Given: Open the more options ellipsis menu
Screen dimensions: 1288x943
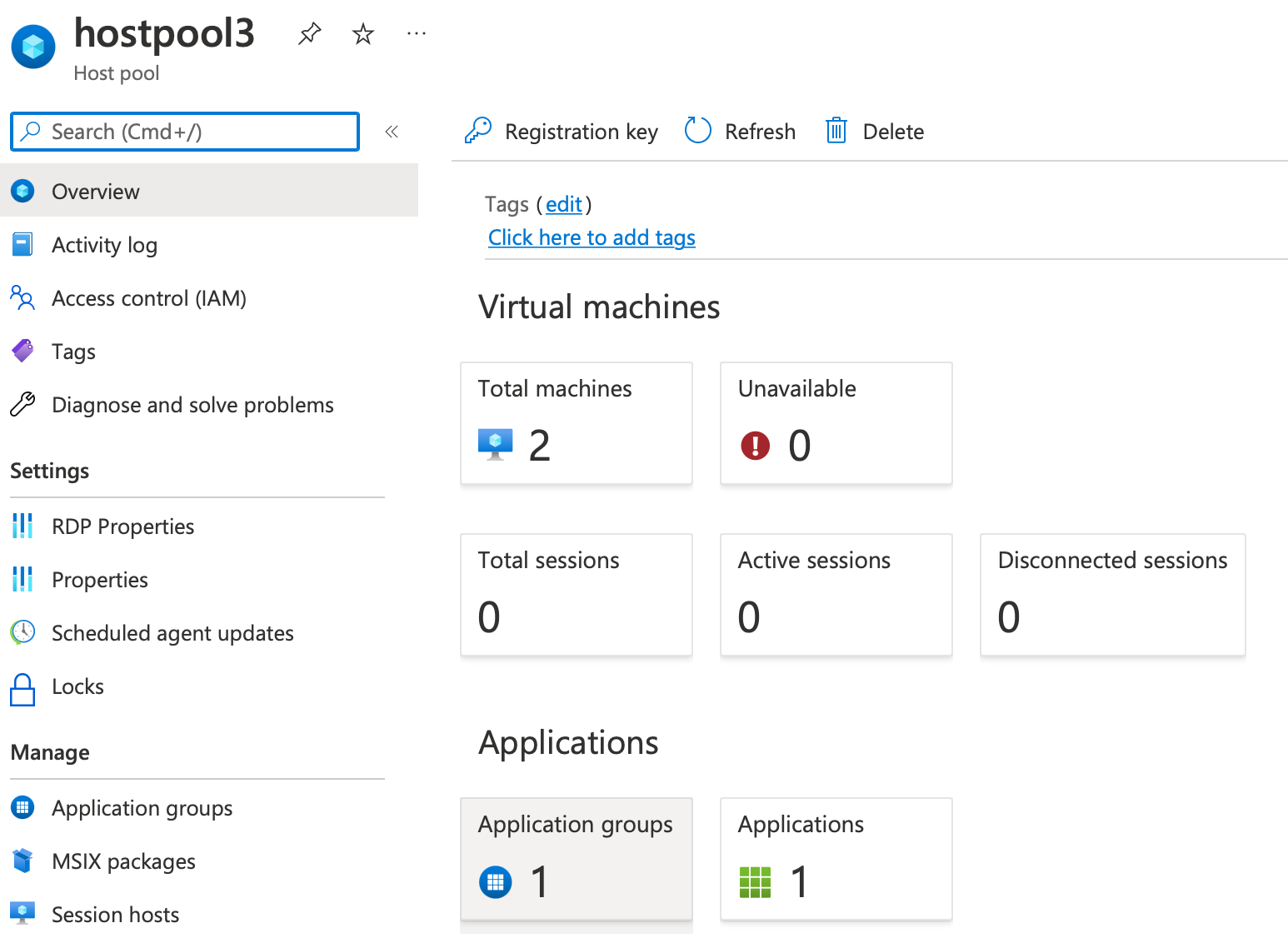Looking at the screenshot, I should tap(417, 34).
